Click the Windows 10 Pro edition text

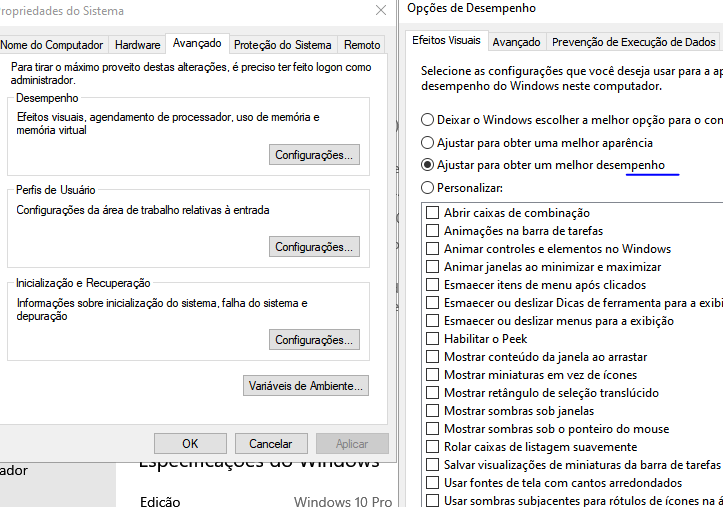point(343,501)
